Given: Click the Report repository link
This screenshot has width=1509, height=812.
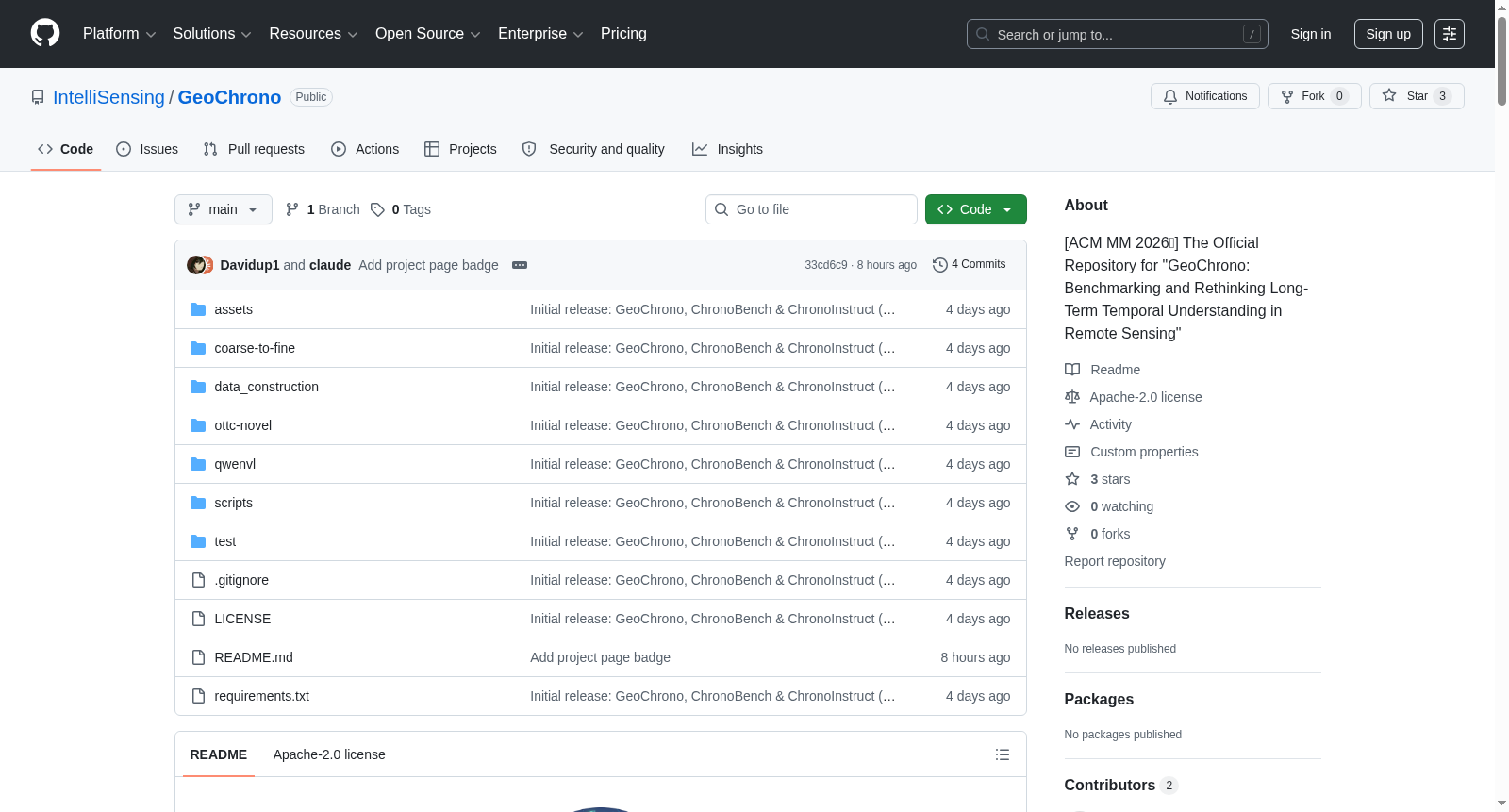Looking at the screenshot, I should tap(1115, 561).
